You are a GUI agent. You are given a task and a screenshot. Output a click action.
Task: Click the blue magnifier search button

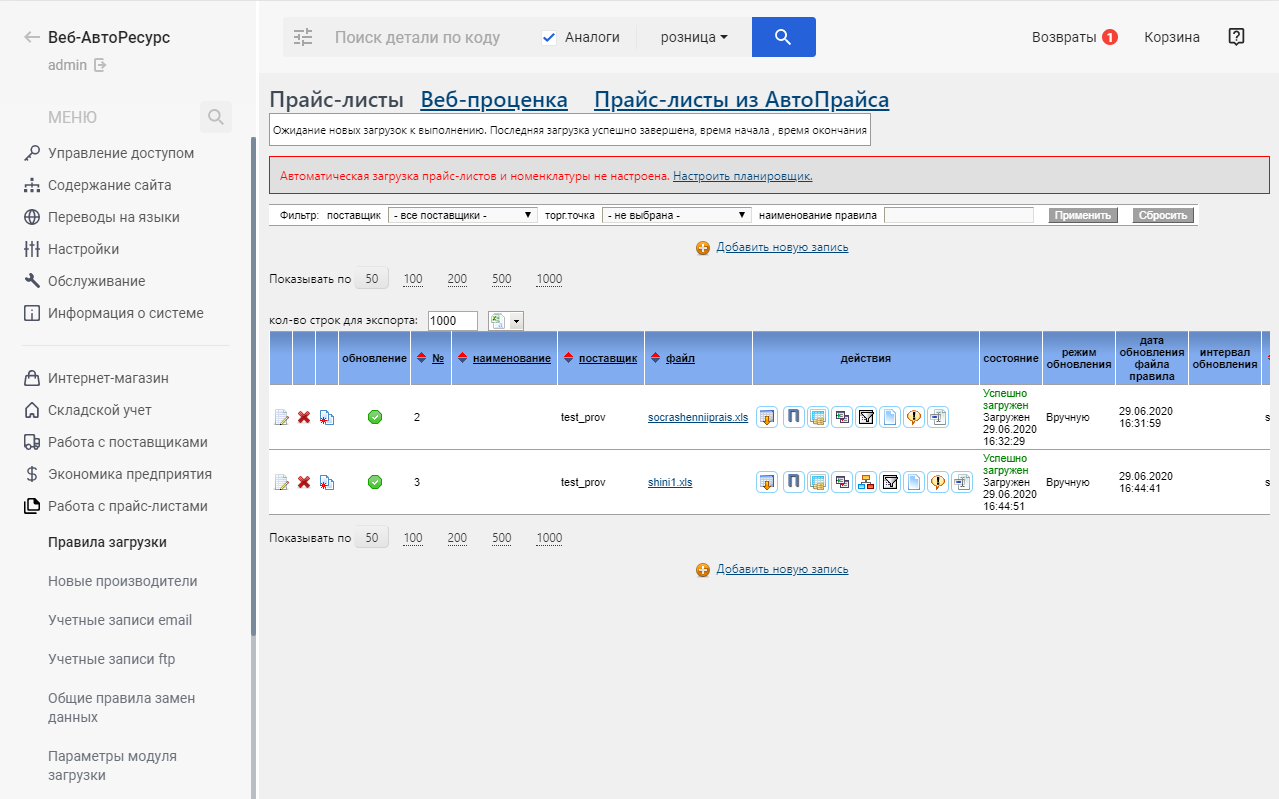[783, 37]
